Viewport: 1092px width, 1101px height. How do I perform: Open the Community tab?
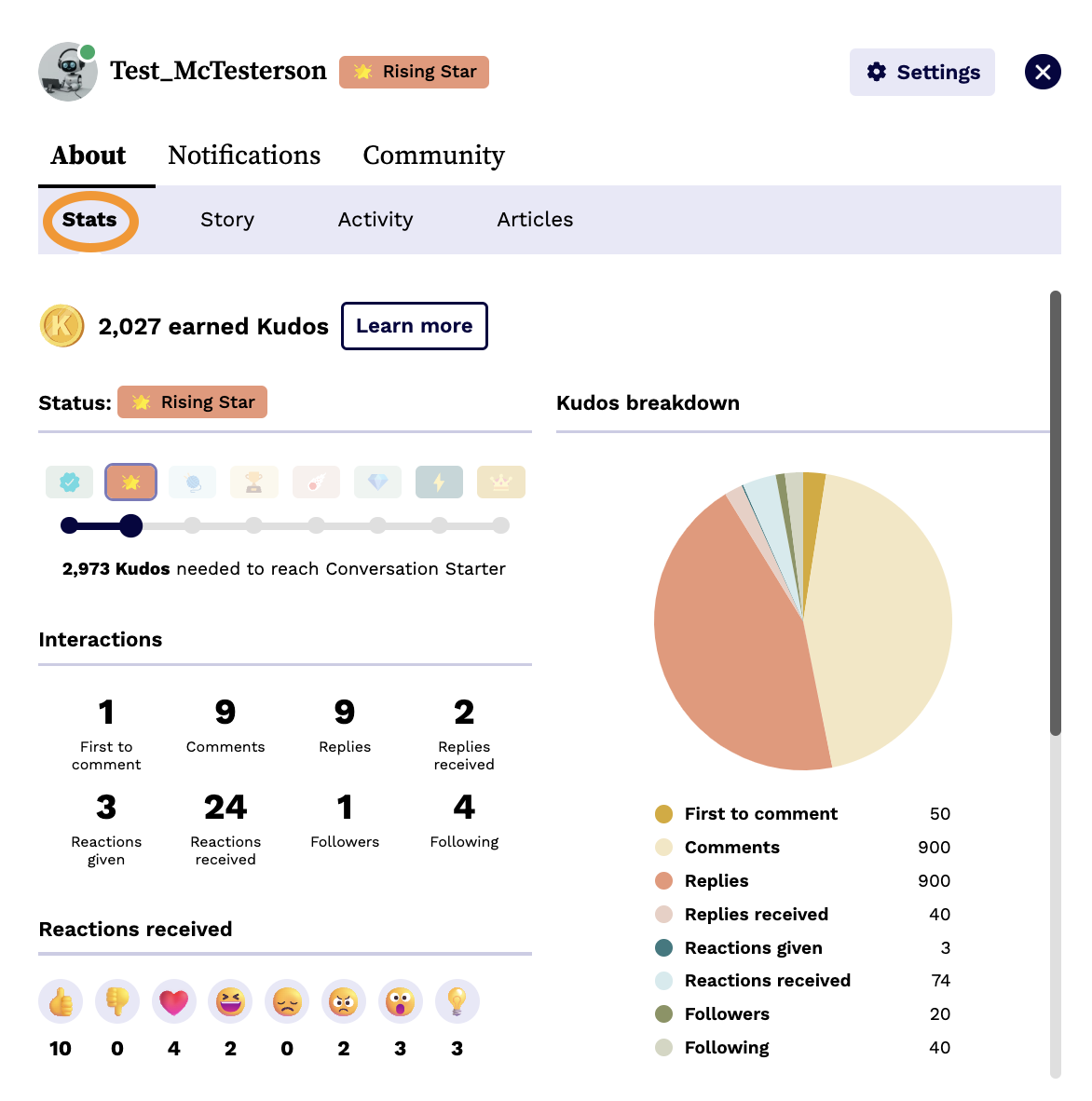click(433, 156)
